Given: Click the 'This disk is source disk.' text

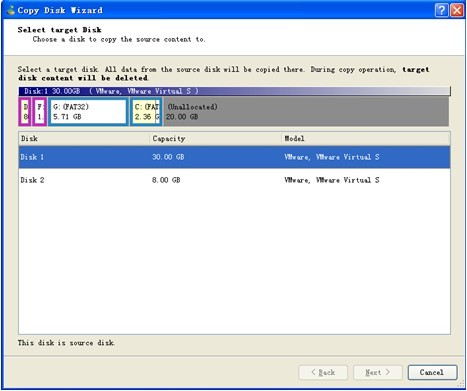Looking at the screenshot, I should click(66, 343).
